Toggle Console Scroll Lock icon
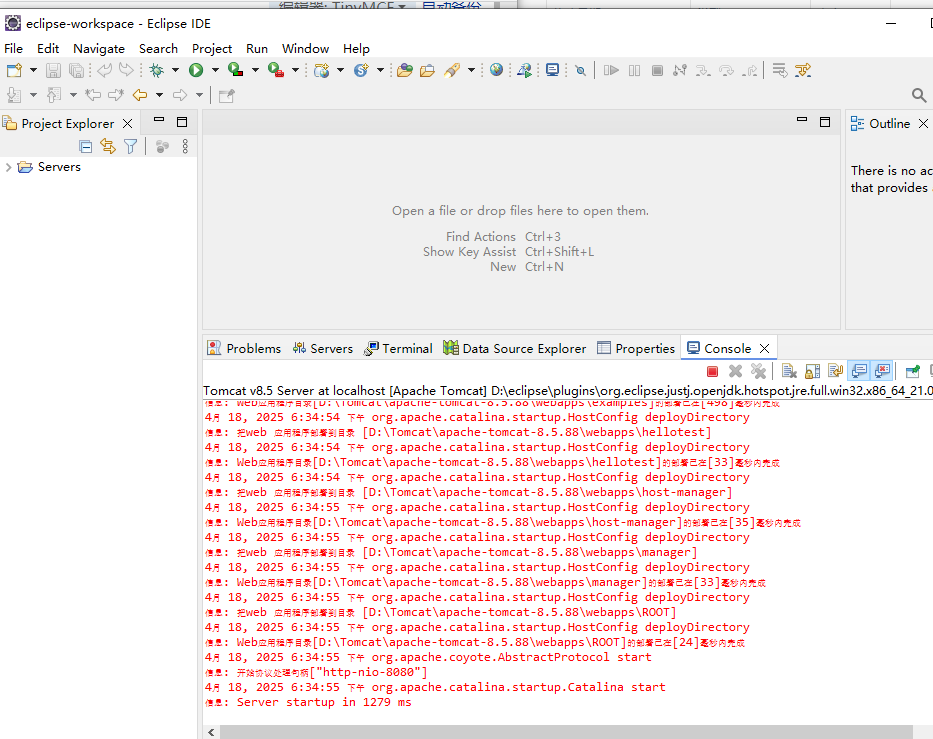933x739 pixels. pyautogui.click(x=812, y=371)
